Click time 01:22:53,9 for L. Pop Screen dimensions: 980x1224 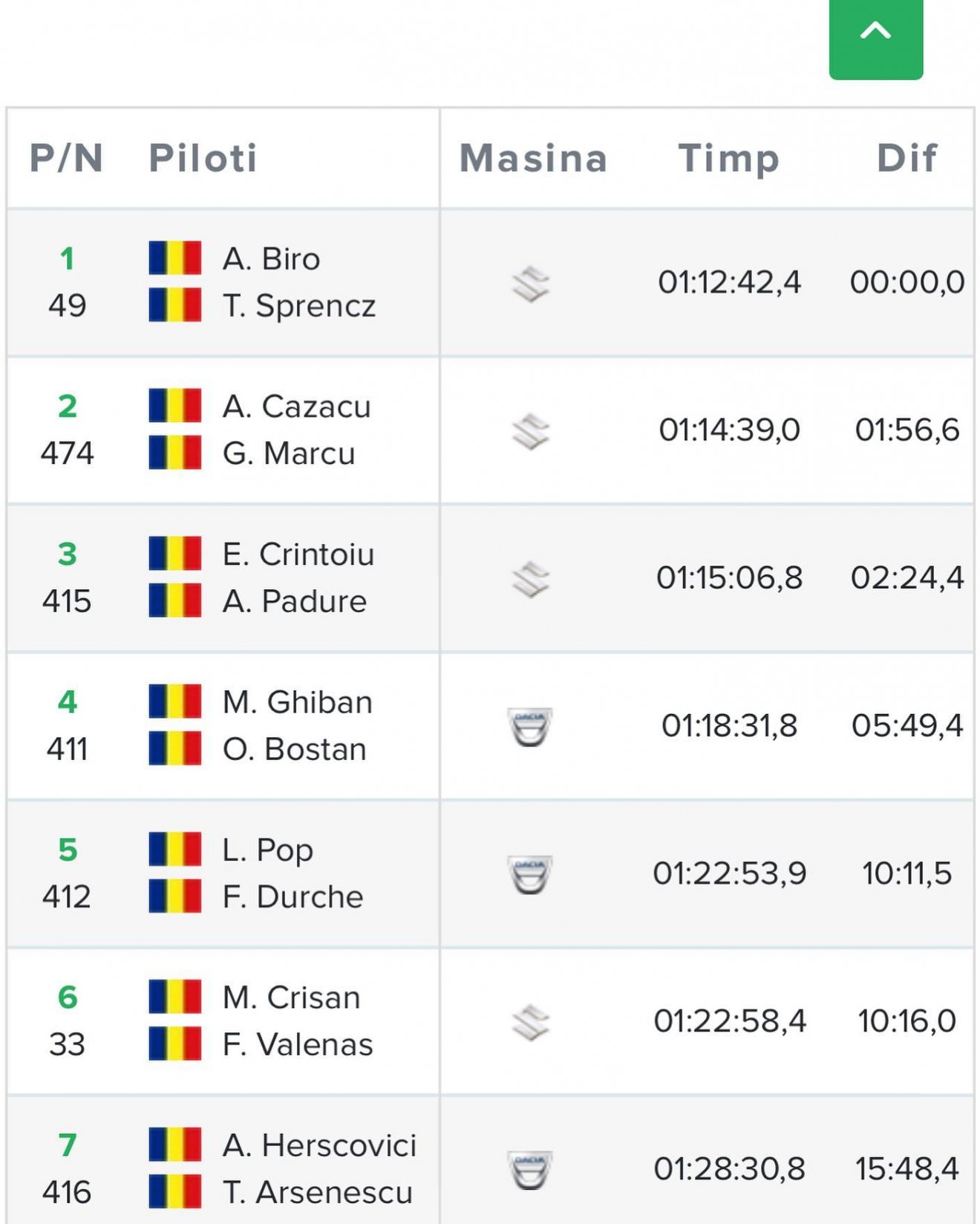click(729, 874)
